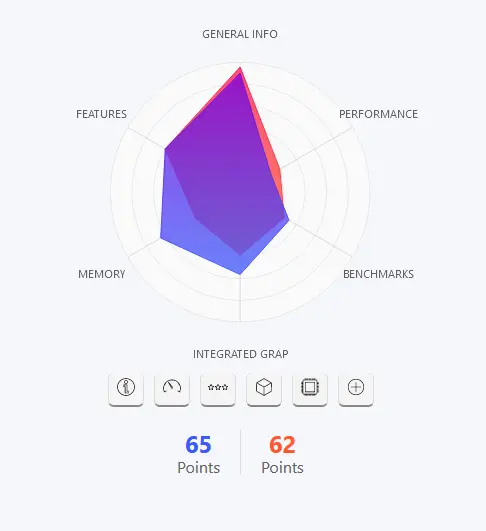The width and height of the screenshot is (486, 531).
Task: Click the plus circle icon button
Action: 356,388
